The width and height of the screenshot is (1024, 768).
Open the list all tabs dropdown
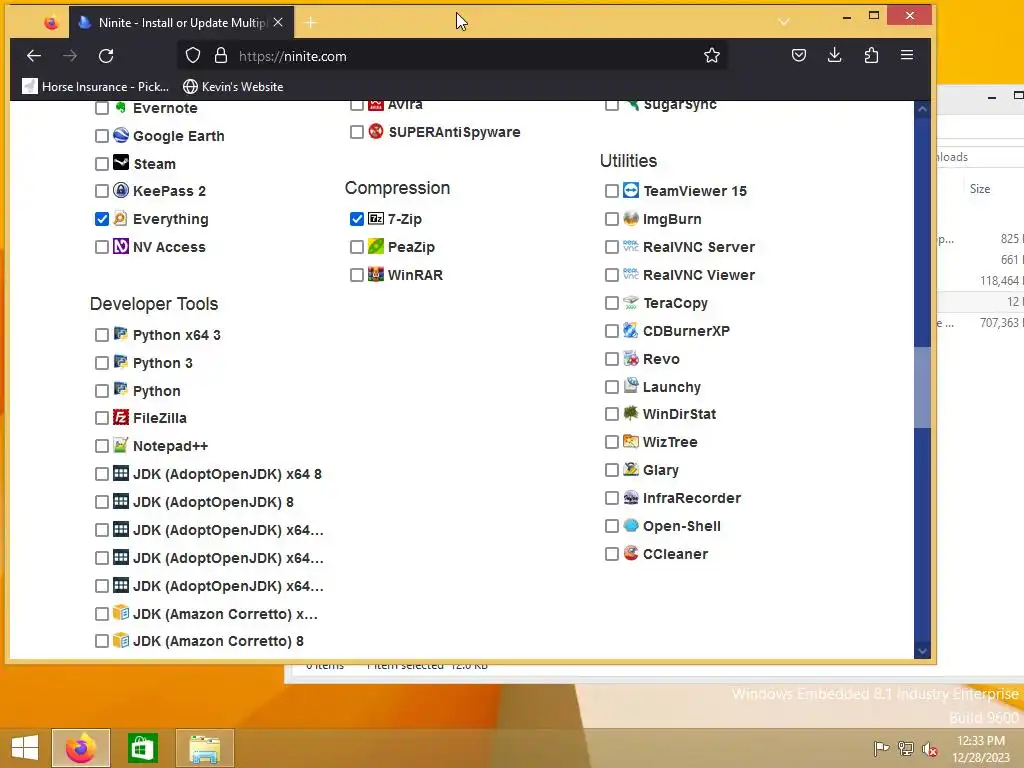784,22
